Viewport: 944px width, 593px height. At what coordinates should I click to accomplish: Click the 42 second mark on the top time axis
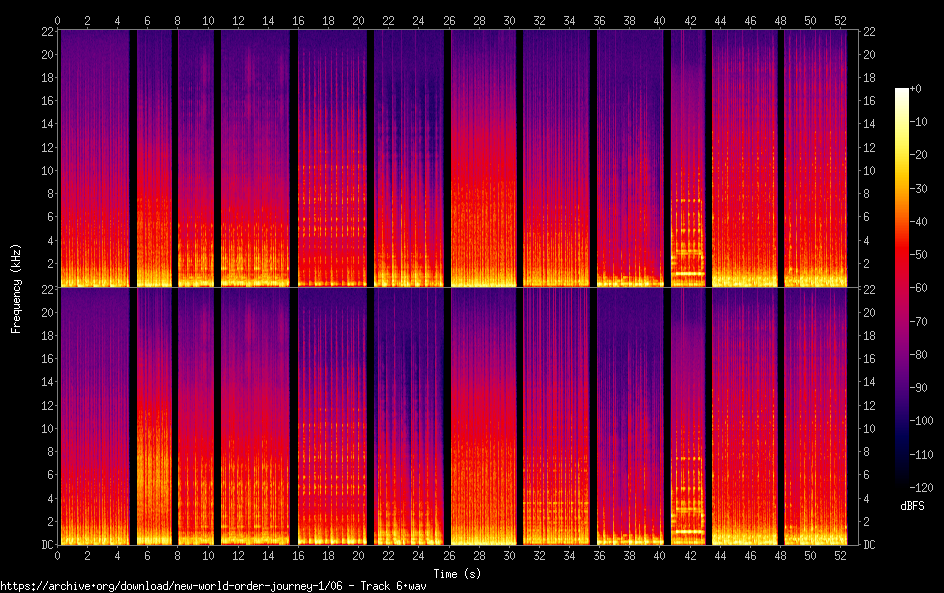point(690,20)
